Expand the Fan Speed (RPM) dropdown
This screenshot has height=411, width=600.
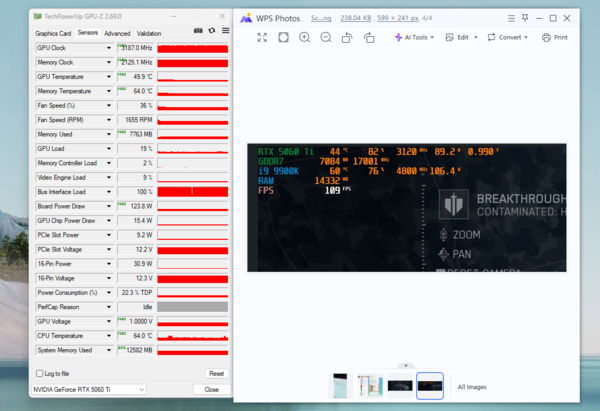(109, 120)
